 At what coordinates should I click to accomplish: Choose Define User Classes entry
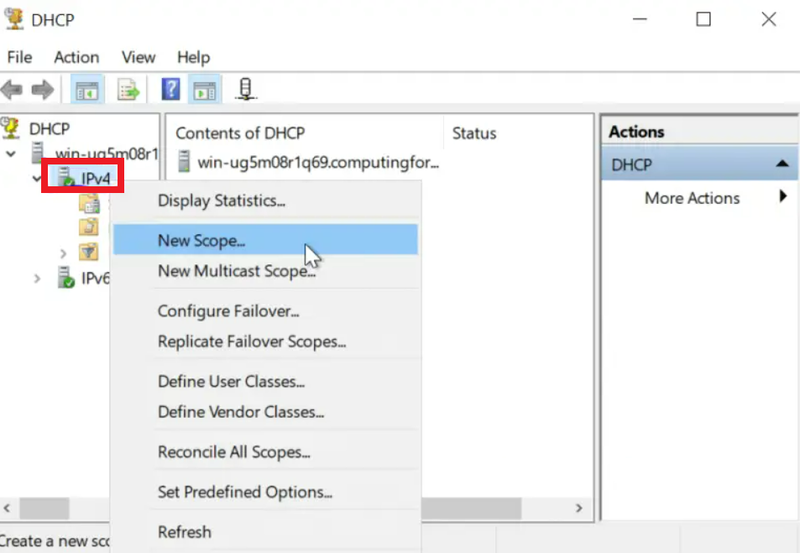(265, 381)
